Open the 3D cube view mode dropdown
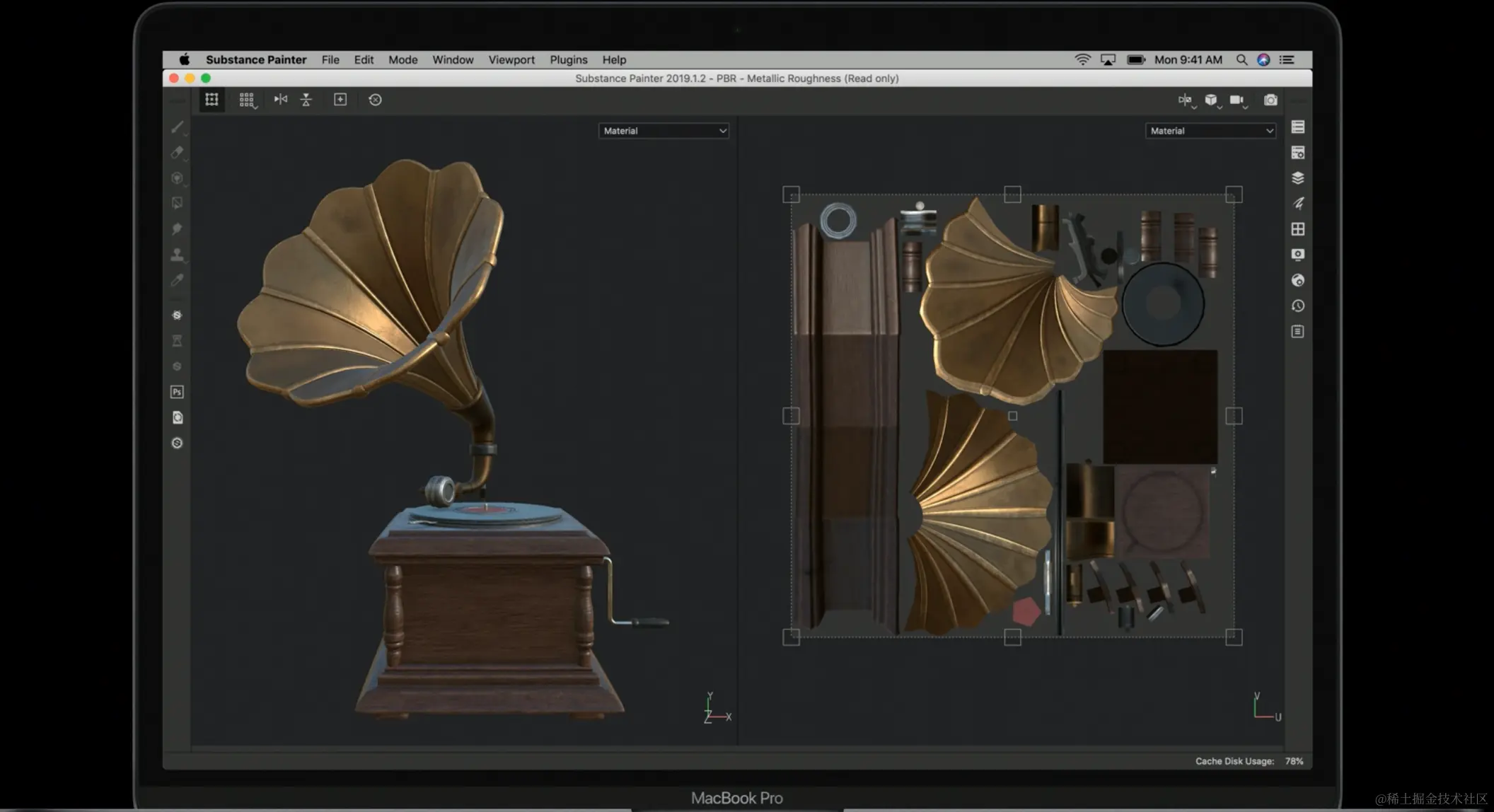Viewport: 1494px width, 812px height. click(x=1213, y=100)
